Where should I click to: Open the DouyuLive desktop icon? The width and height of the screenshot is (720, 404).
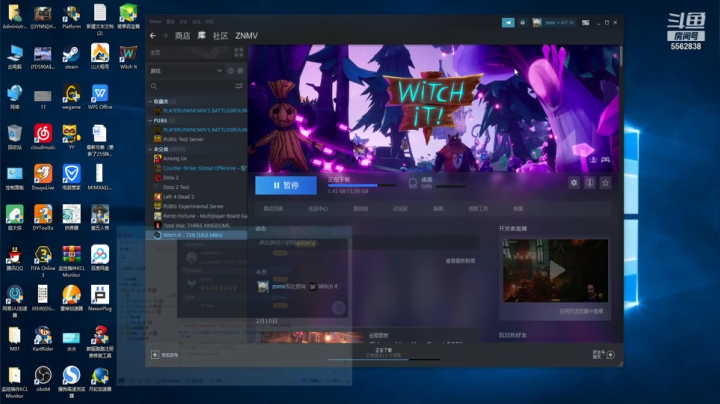43,178
